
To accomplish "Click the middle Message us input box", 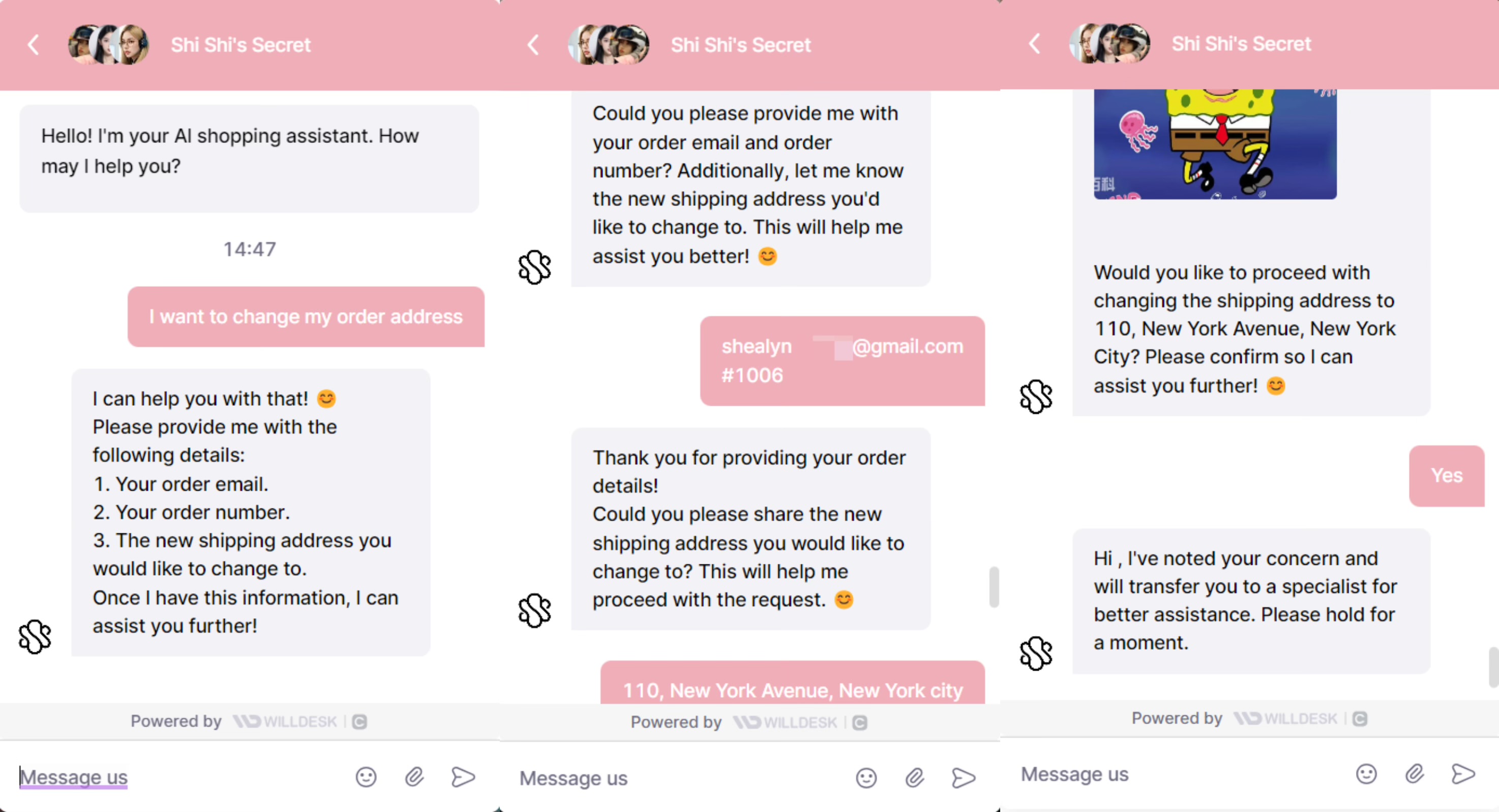I will 675,778.
